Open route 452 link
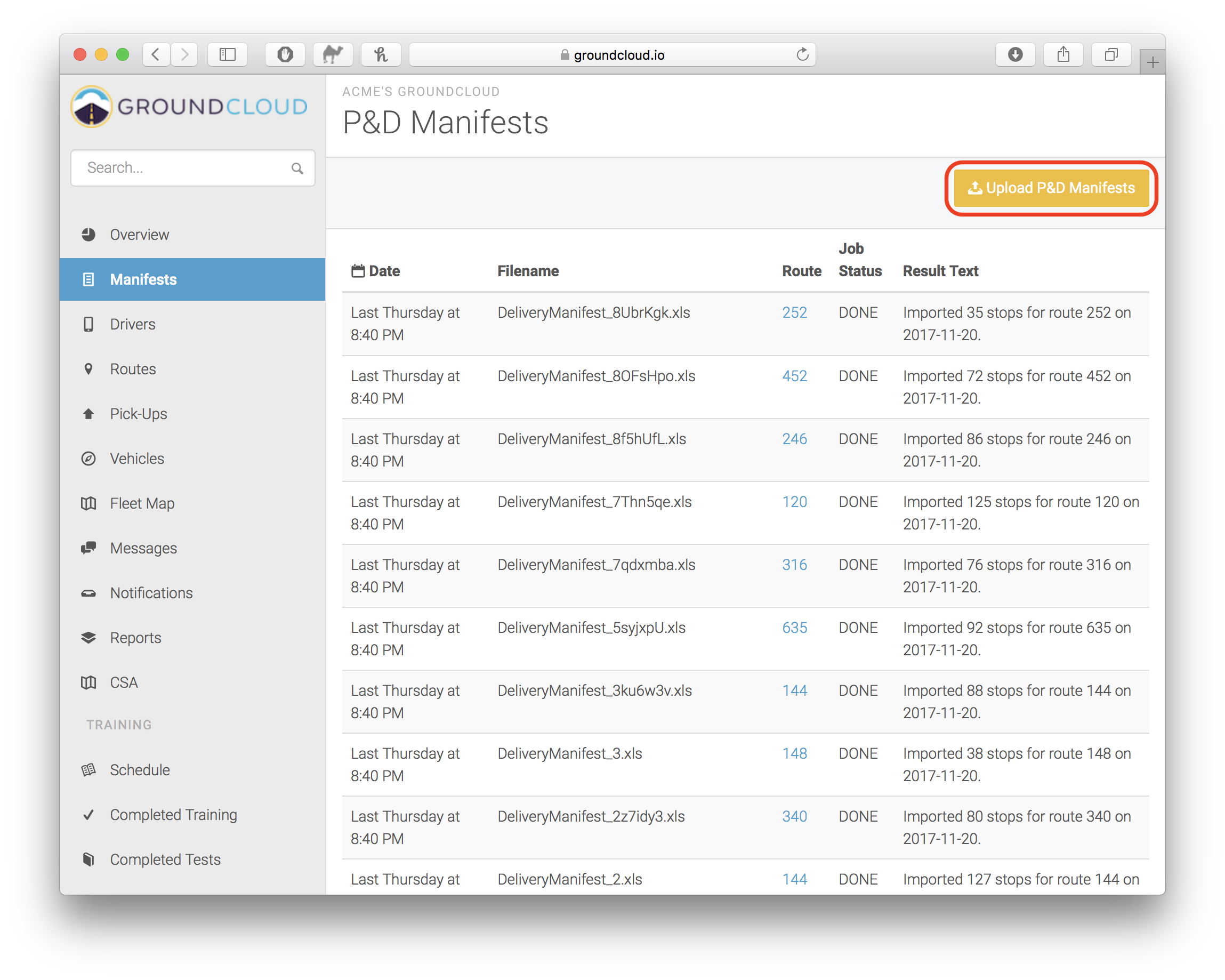The width and height of the screenshot is (1225, 980). [794, 376]
